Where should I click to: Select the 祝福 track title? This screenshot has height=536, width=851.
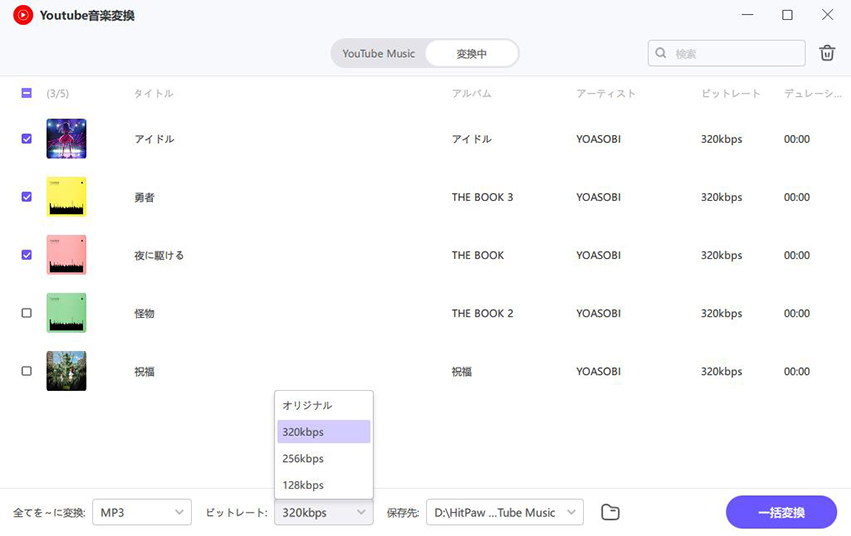144,372
